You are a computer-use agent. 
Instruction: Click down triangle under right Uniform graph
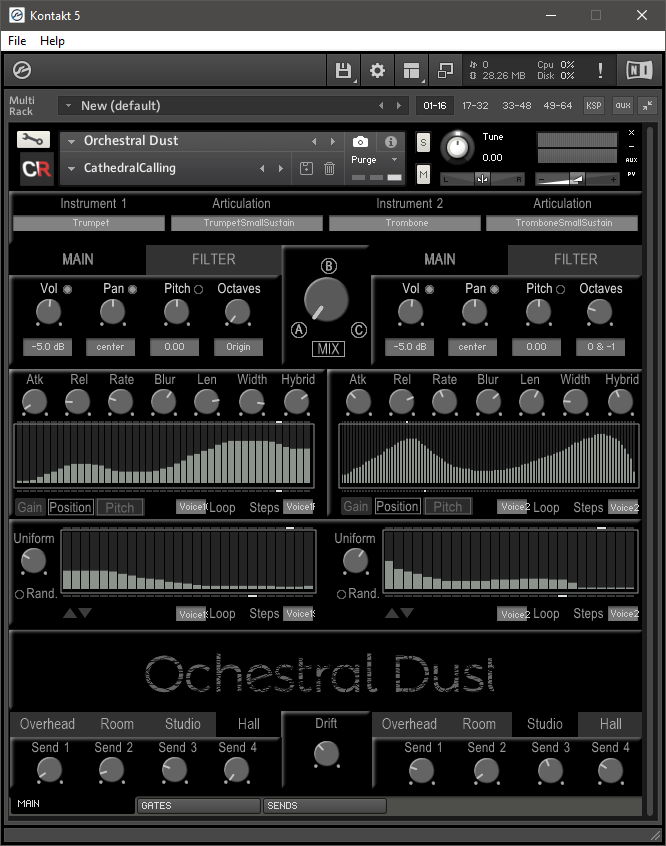[x=407, y=613]
